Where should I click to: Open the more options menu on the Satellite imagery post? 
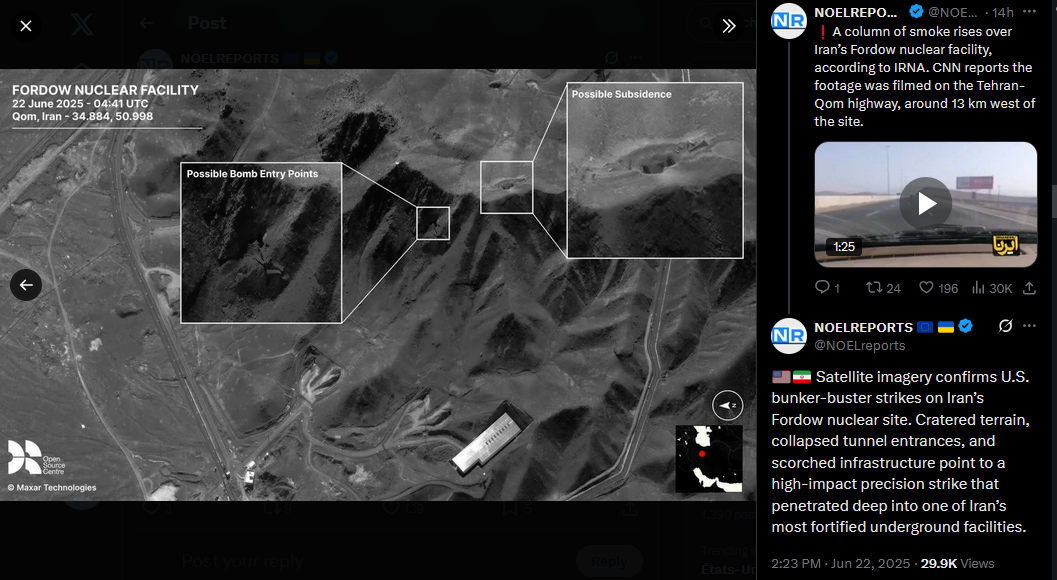pos(1029,326)
